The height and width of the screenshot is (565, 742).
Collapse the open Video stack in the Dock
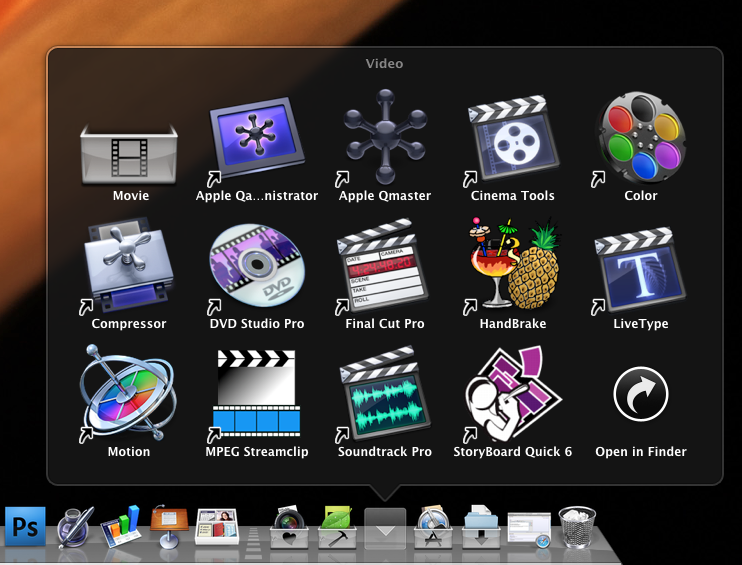pyautogui.click(x=385, y=529)
